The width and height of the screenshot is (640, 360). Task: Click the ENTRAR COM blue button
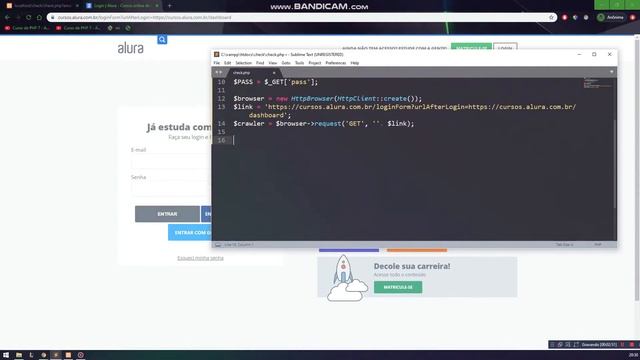[190, 233]
